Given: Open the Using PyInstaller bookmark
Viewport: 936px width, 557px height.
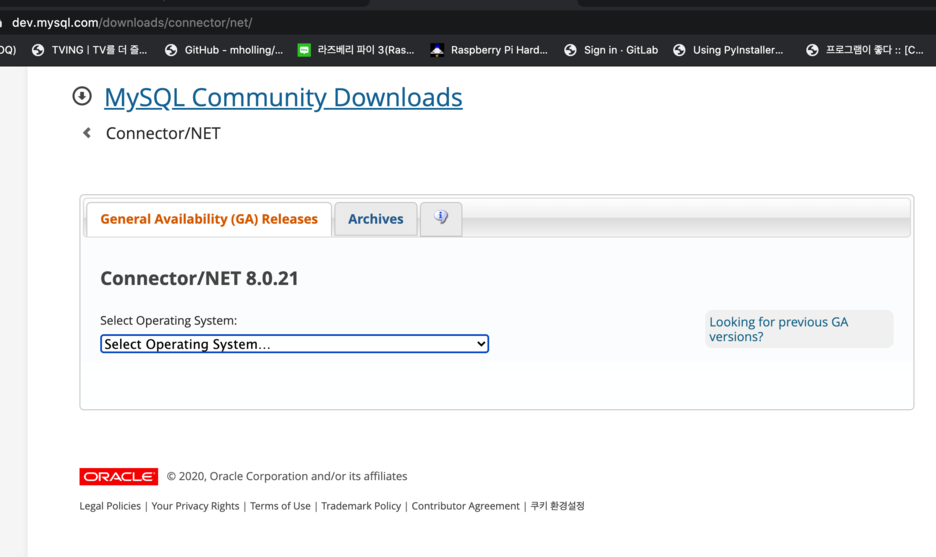Looking at the screenshot, I should coord(728,50).
